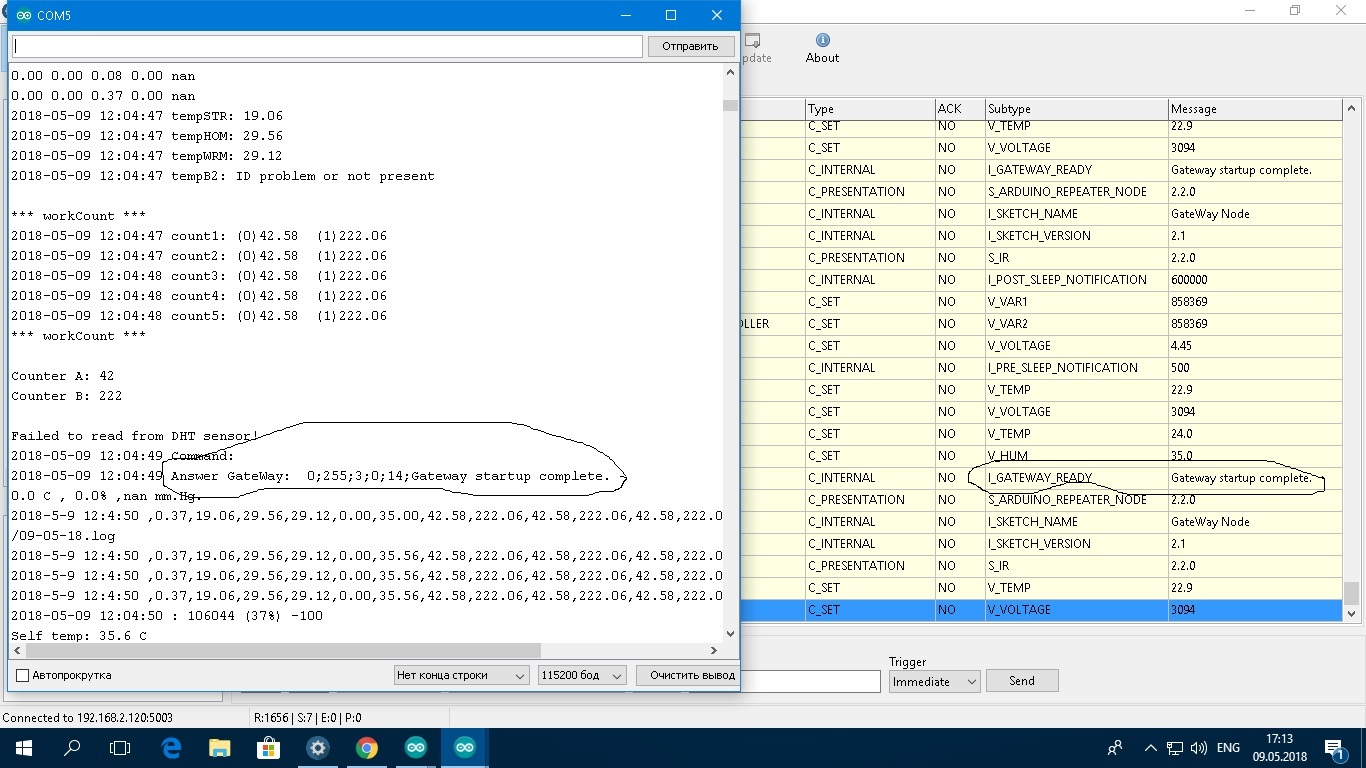
Task: Open Google Chrome from the taskbar
Action: coord(367,747)
